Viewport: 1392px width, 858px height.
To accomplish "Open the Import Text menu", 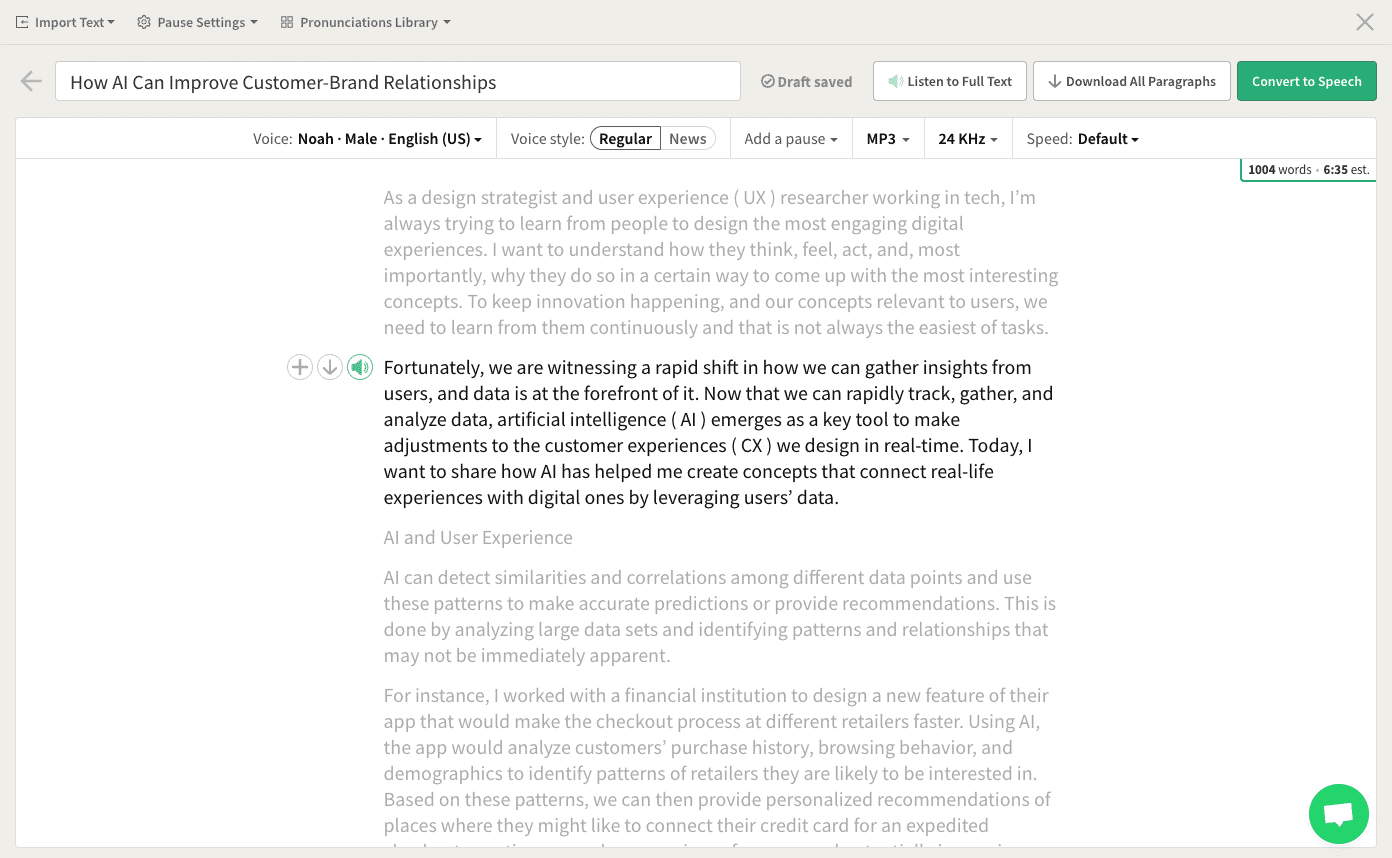I will point(66,22).
